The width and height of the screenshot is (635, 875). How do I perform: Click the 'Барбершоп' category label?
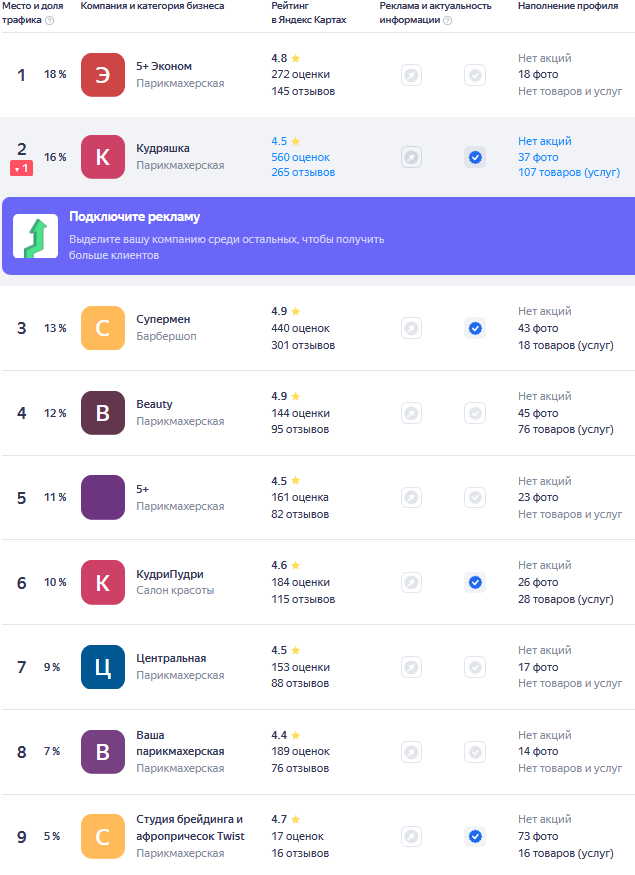point(166,336)
